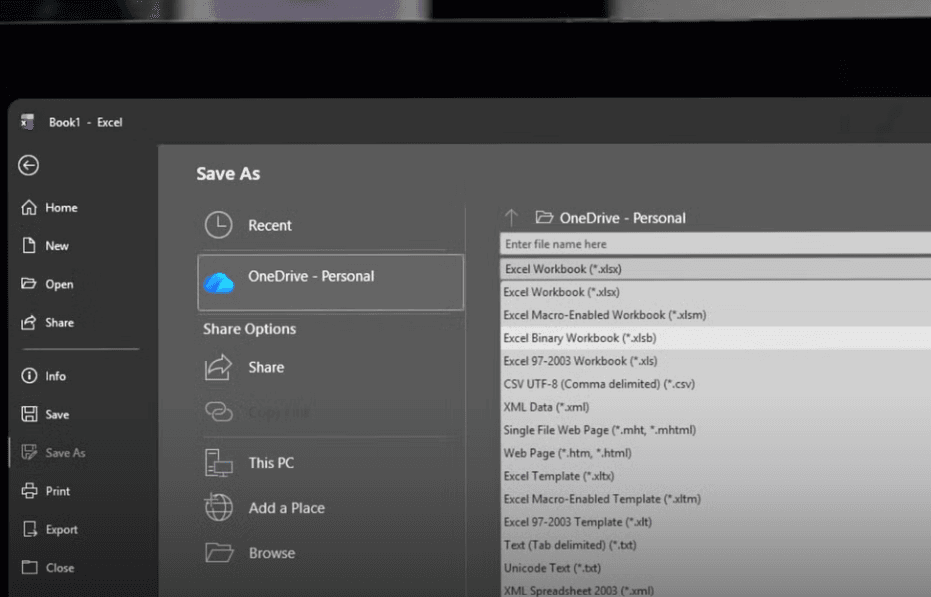
Task: Select the Recent save location
Action: [x=331, y=226]
